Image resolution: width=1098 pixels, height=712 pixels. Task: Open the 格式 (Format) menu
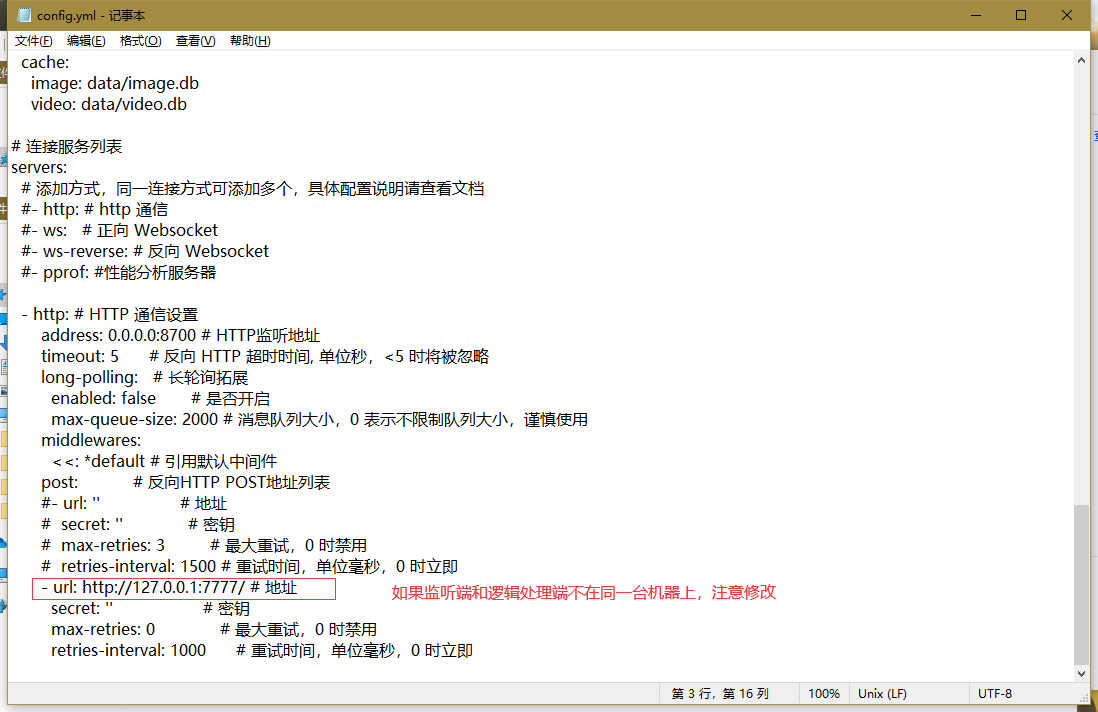140,41
